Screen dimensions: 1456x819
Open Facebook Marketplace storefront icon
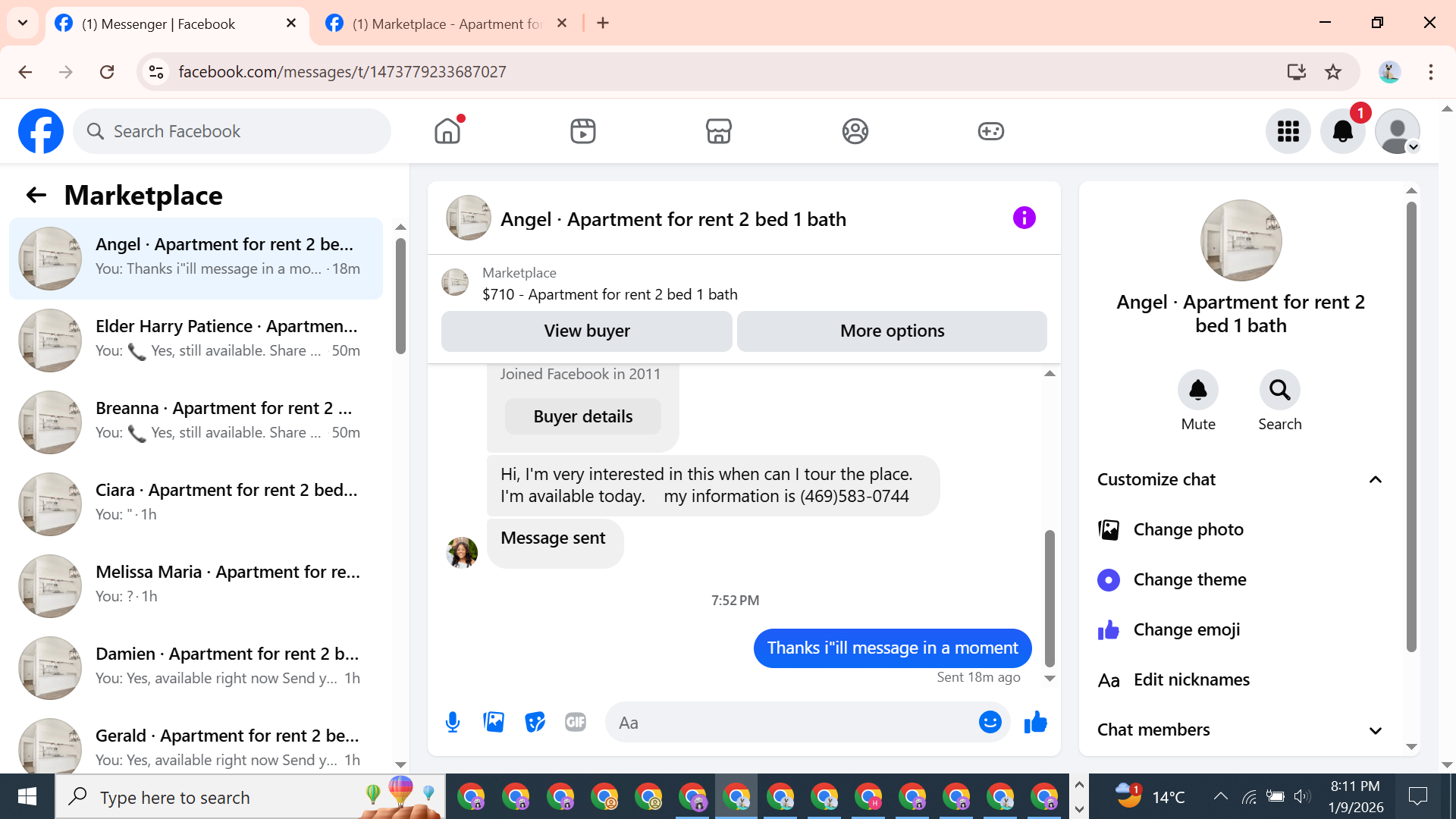coord(718,131)
